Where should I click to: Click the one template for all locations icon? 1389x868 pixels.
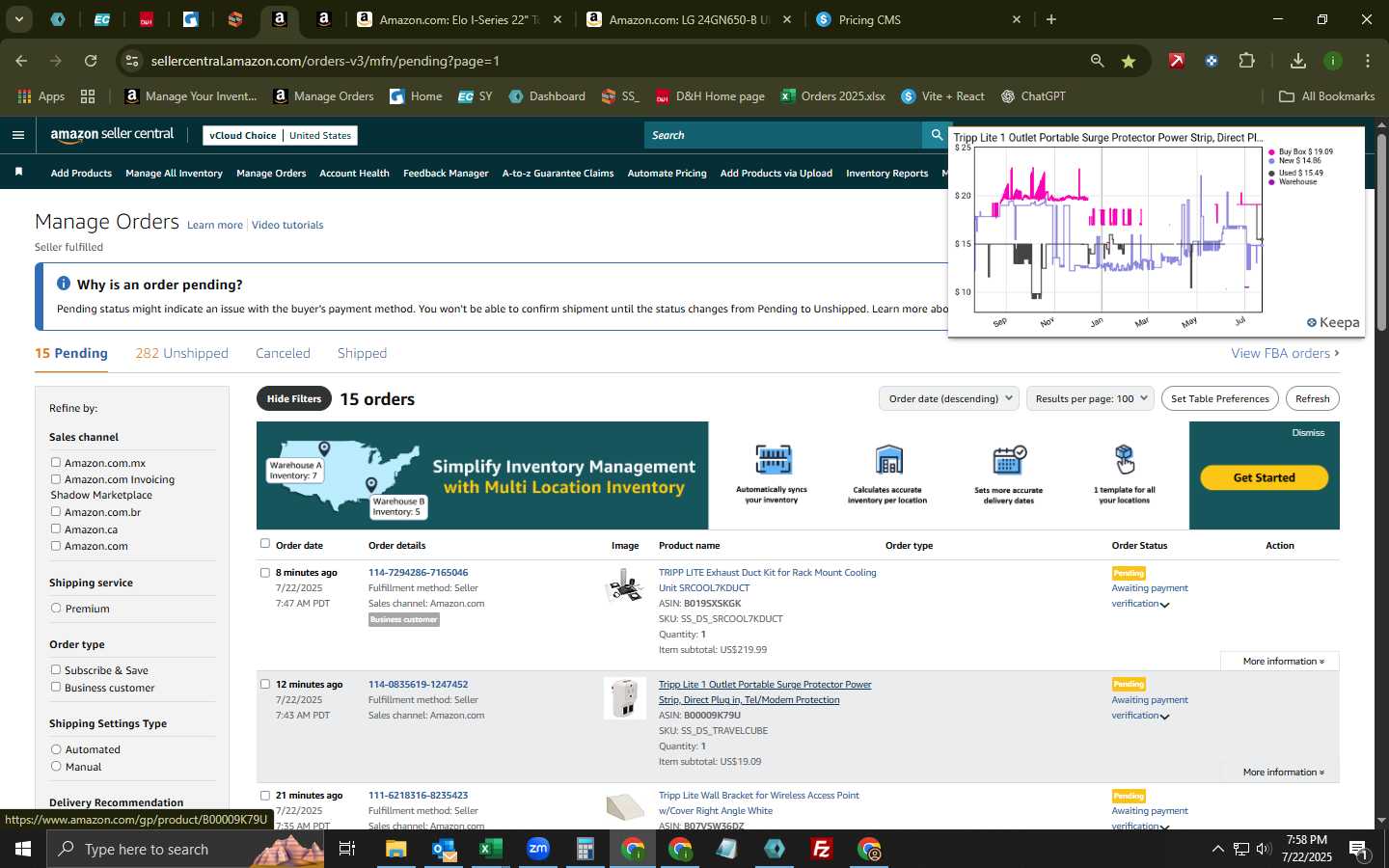pos(1125,460)
